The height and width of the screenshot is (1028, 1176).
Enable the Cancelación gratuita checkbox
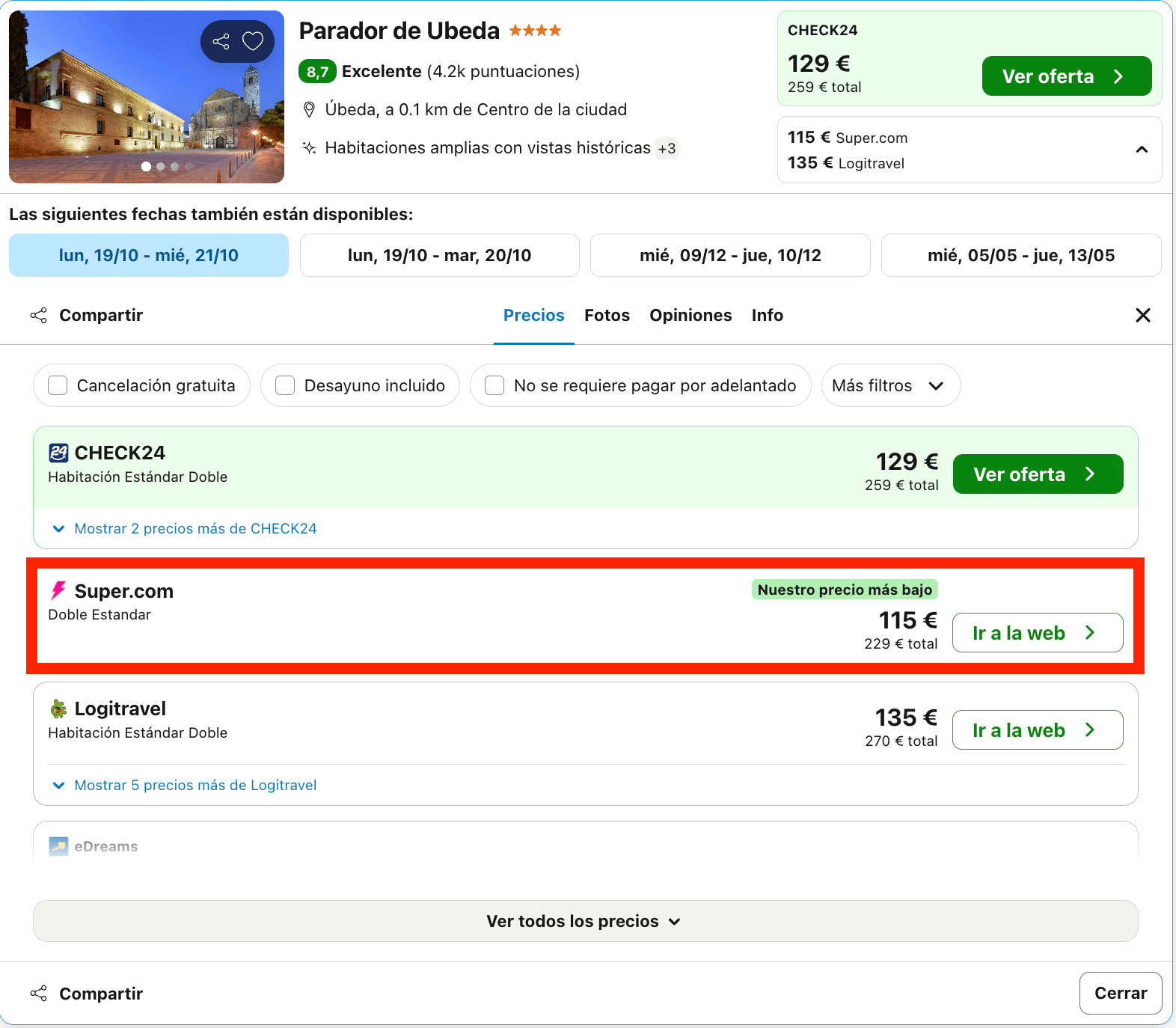point(58,385)
